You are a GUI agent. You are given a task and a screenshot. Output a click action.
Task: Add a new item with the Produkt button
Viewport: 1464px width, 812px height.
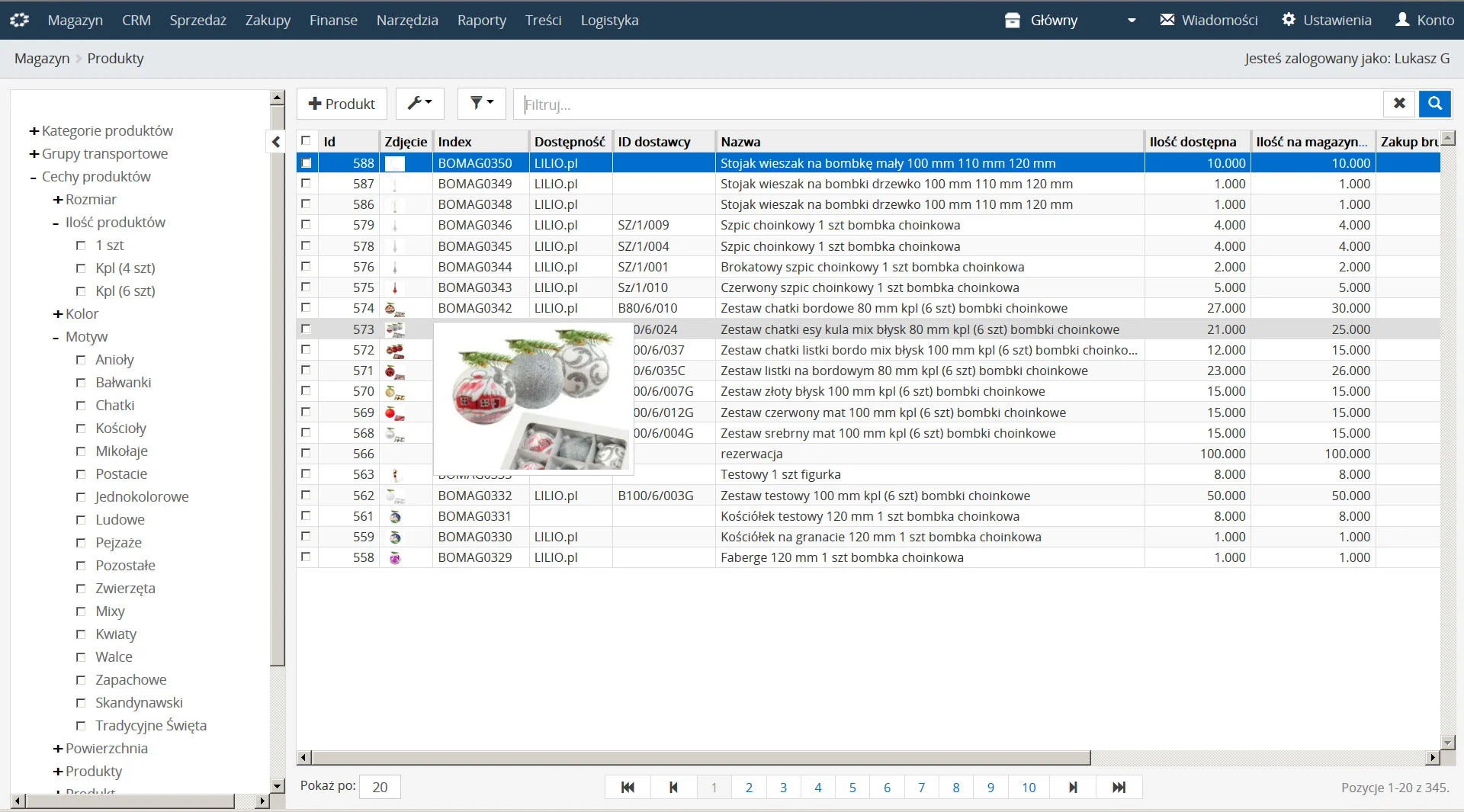pyautogui.click(x=342, y=104)
